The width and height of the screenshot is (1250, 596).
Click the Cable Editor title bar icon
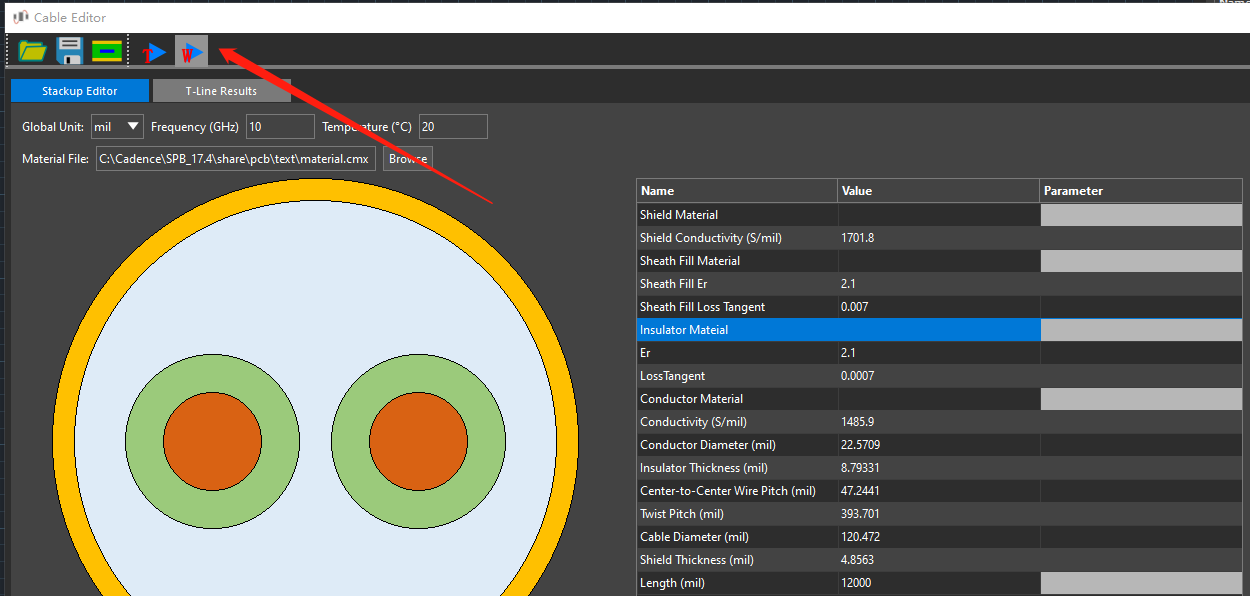click(x=20, y=17)
